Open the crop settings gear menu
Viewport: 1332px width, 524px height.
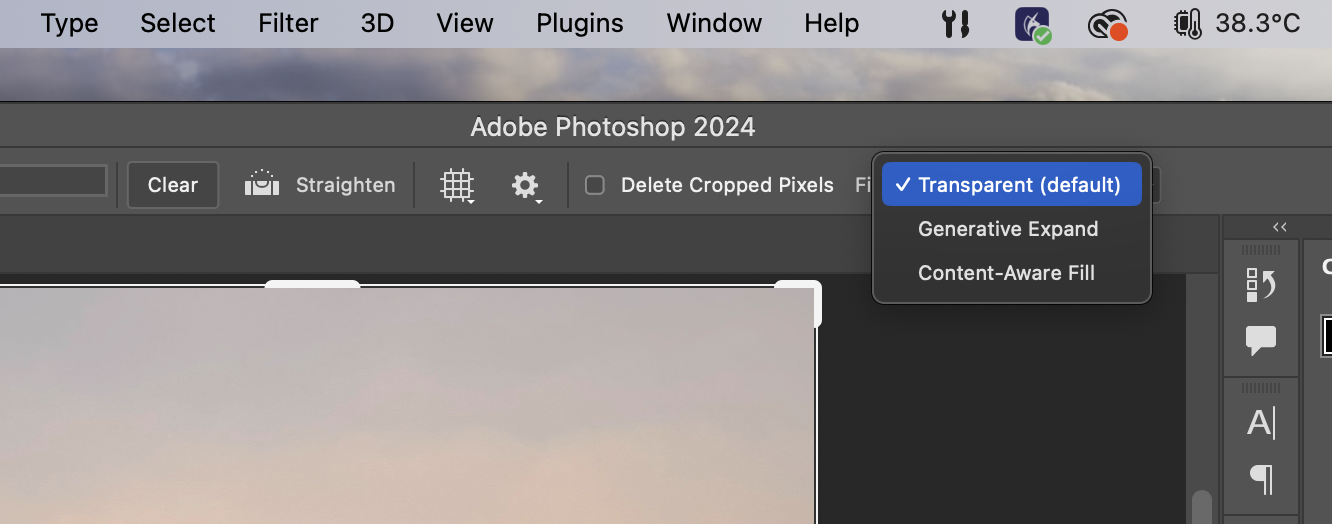[526, 185]
